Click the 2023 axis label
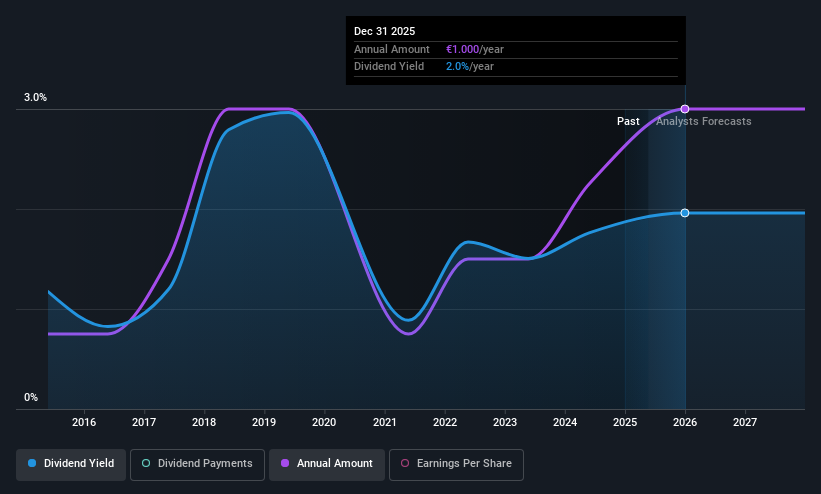Screen dimensions: 821x494 505,422
